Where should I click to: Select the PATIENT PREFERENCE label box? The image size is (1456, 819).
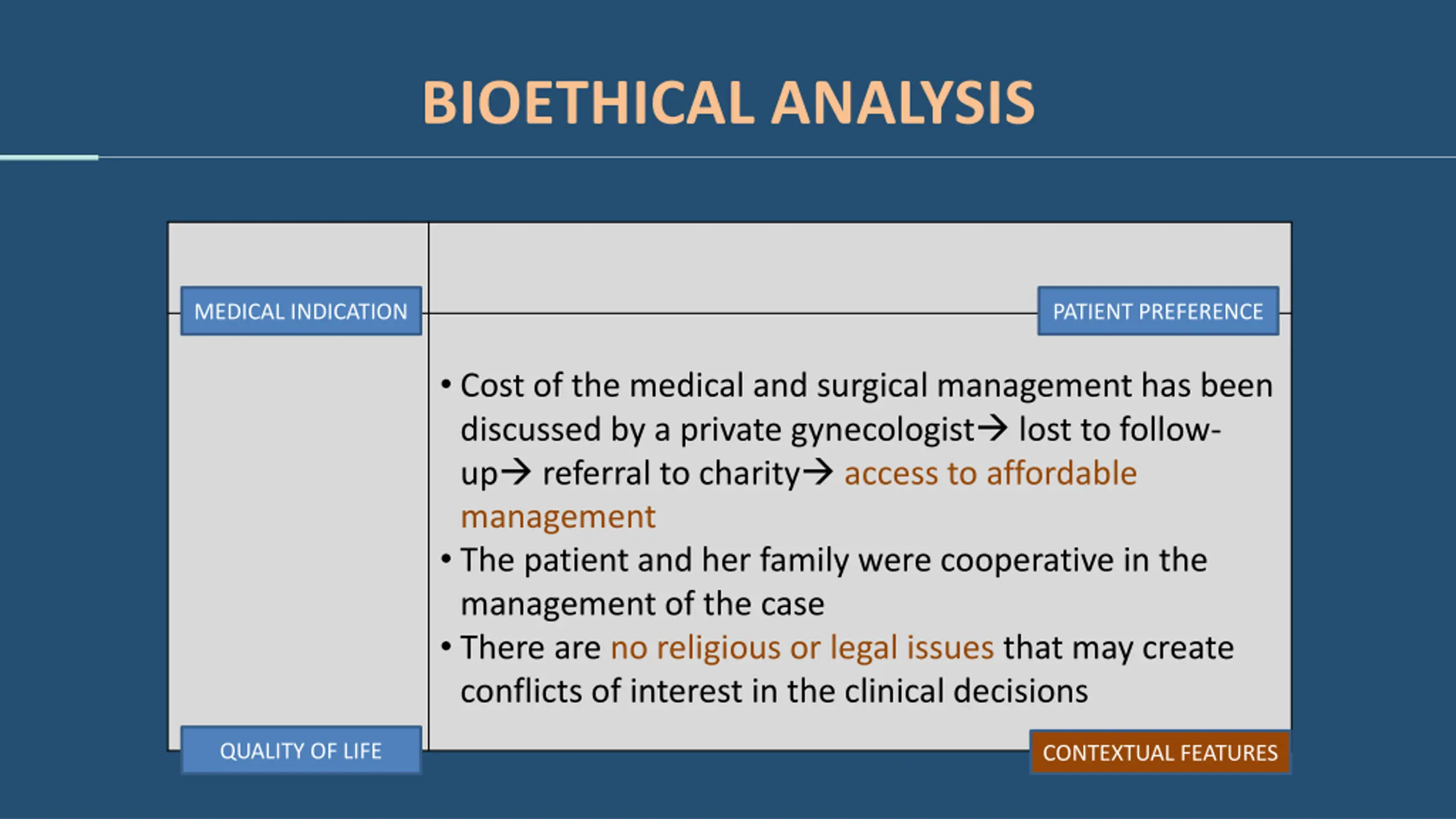click(1158, 311)
